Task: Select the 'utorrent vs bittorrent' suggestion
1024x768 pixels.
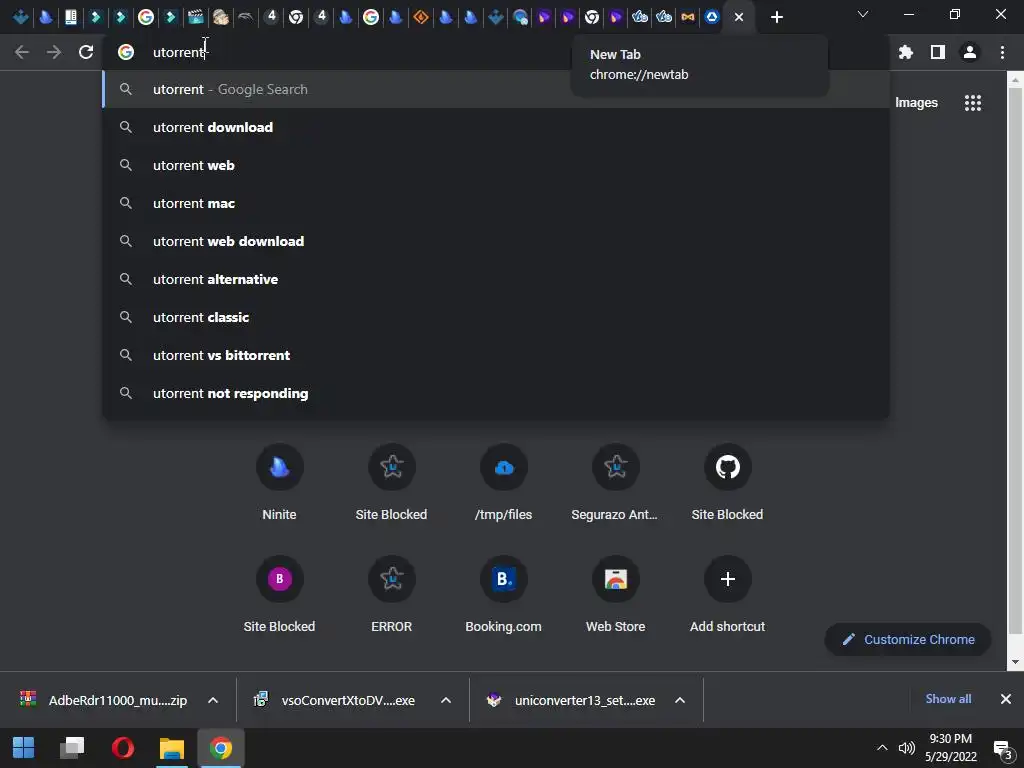Action: (496, 355)
